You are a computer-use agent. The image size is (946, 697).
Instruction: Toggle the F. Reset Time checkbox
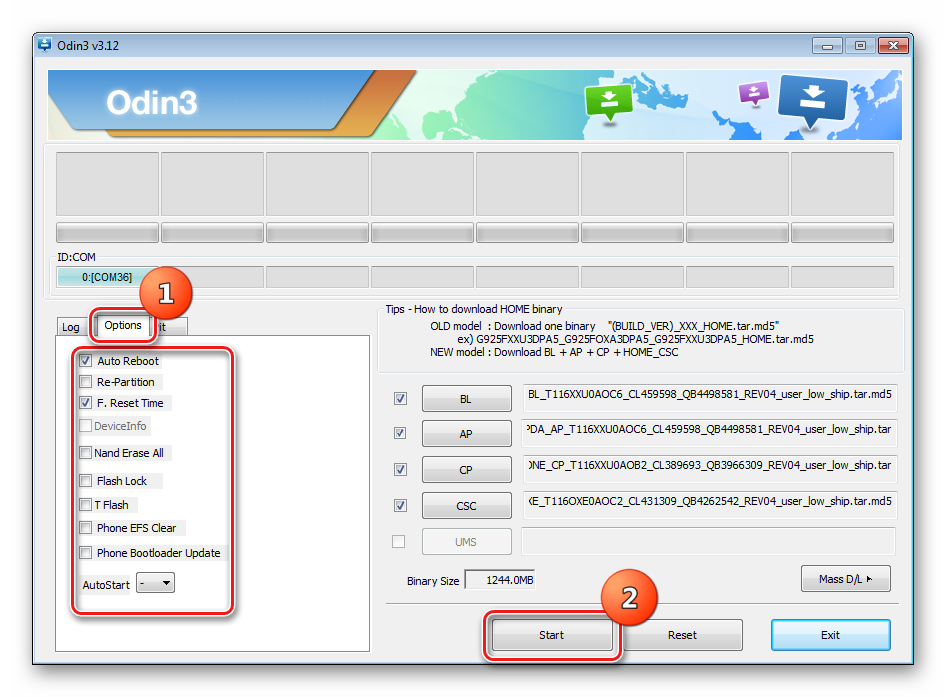(x=86, y=403)
